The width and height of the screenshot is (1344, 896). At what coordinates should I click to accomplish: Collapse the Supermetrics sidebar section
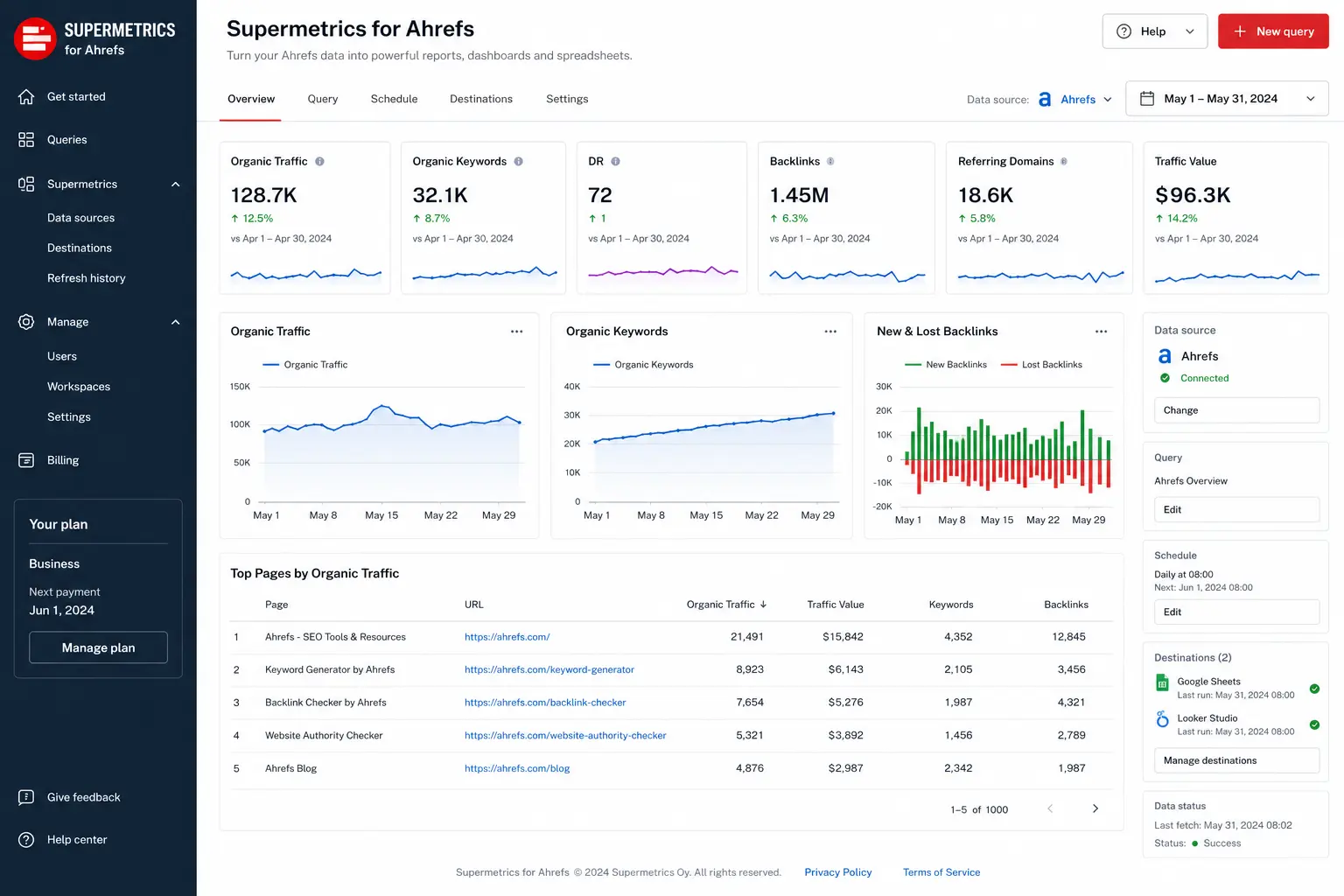pyautogui.click(x=175, y=184)
